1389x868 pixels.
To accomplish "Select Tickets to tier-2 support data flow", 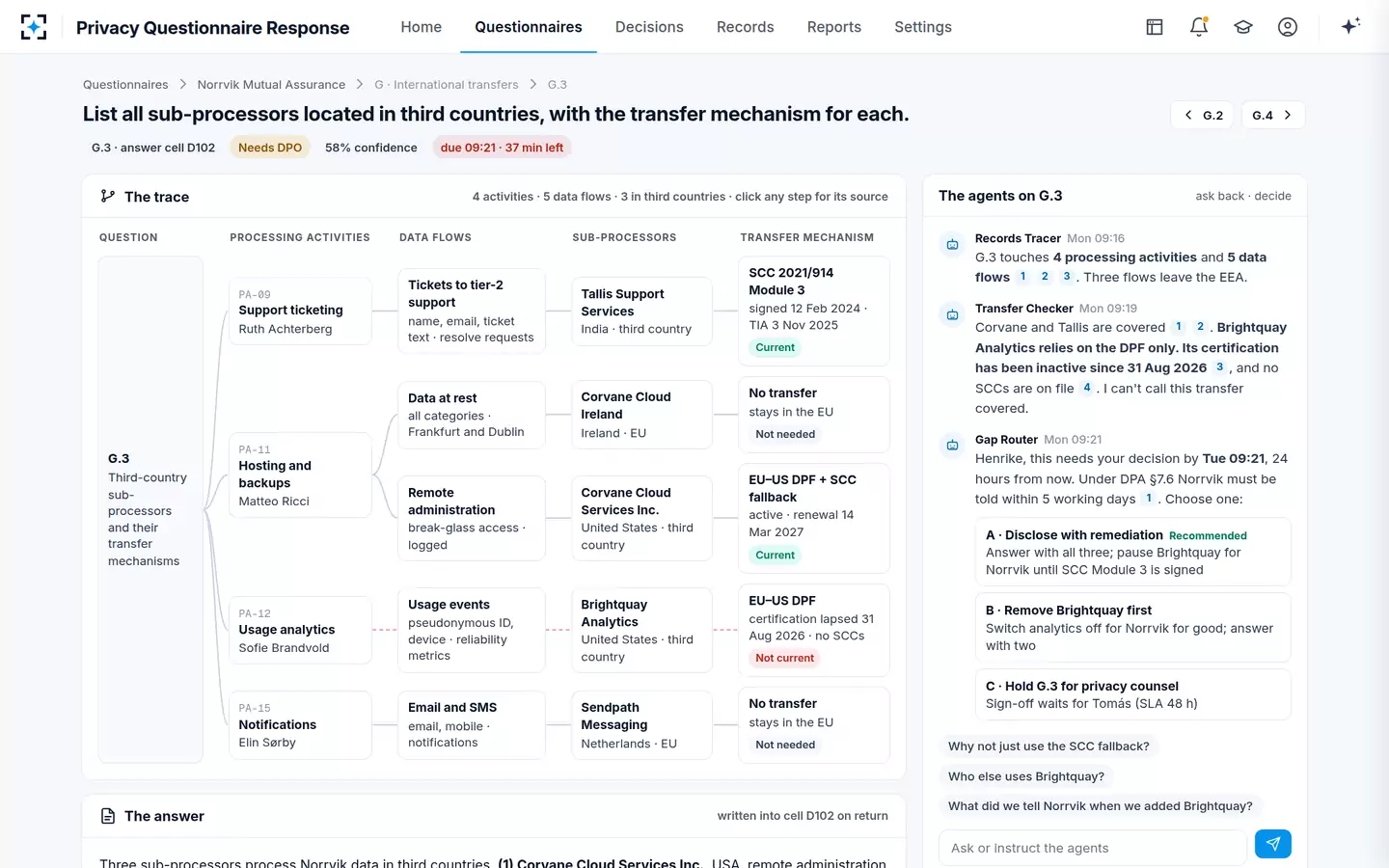I will click(x=472, y=311).
